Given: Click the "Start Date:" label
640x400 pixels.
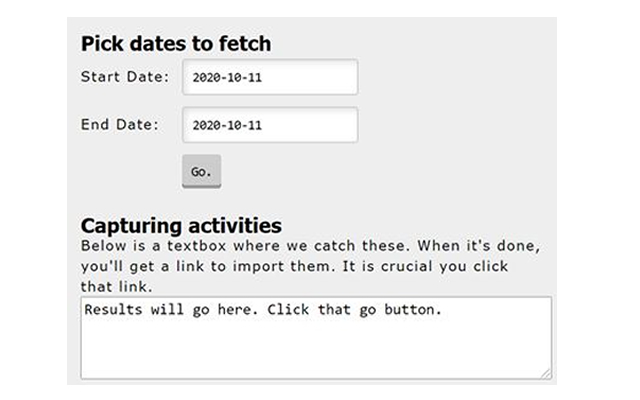Looking at the screenshot, I should (x=125, y=77).
